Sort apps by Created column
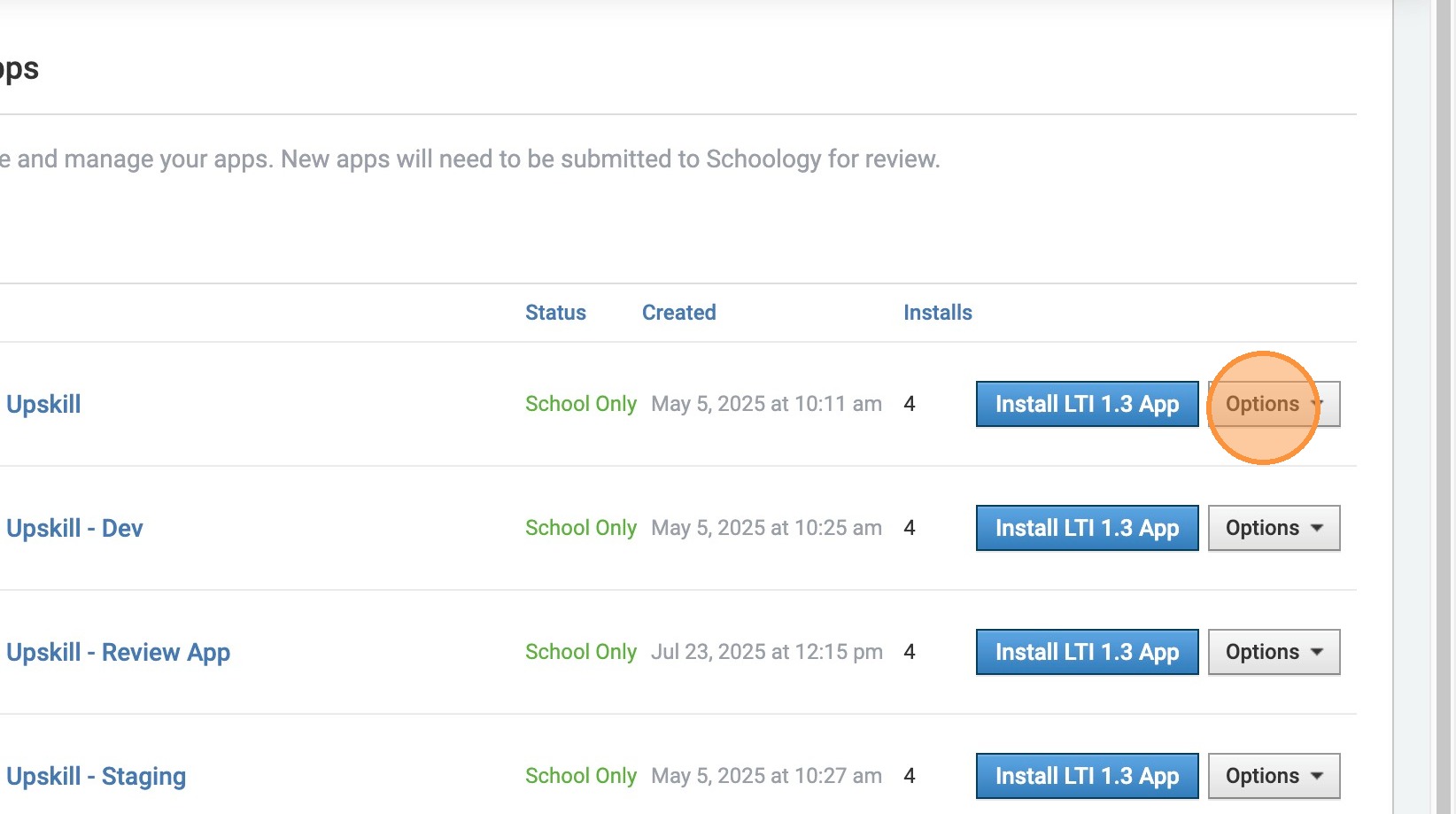This screenshot has height=814, width=1456. tap(678, 313)
